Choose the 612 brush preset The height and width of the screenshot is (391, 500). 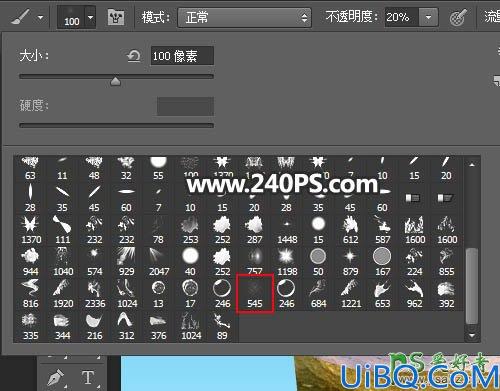point(350,230)
